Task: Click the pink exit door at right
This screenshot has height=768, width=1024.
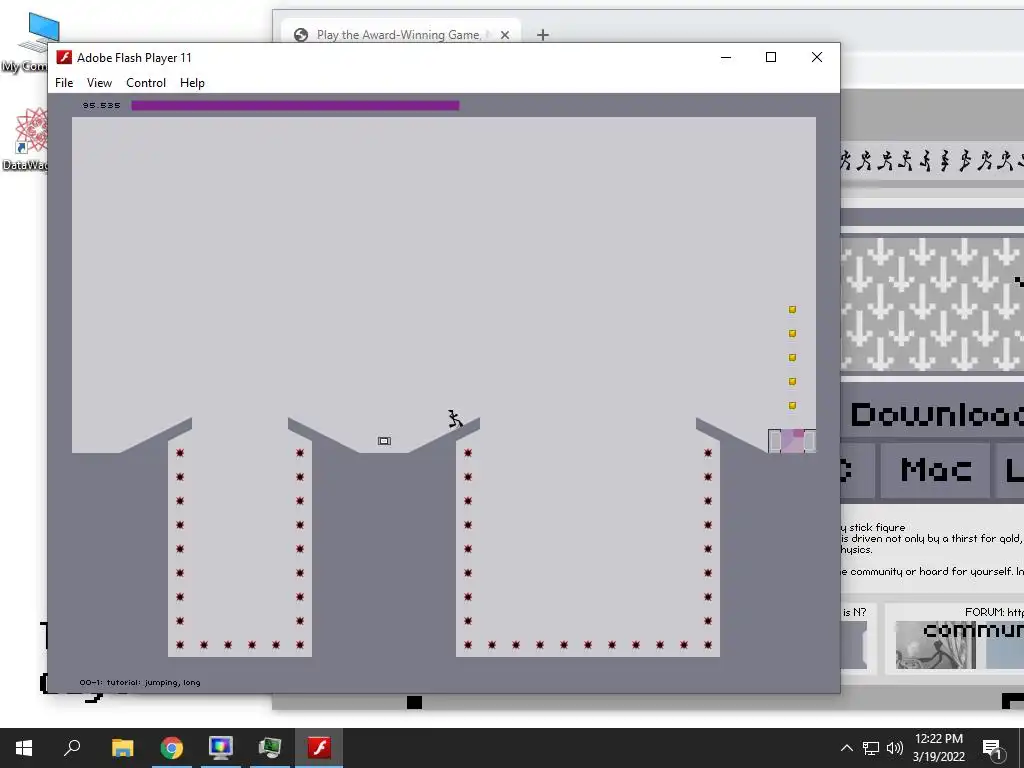Action: point(792,441)
